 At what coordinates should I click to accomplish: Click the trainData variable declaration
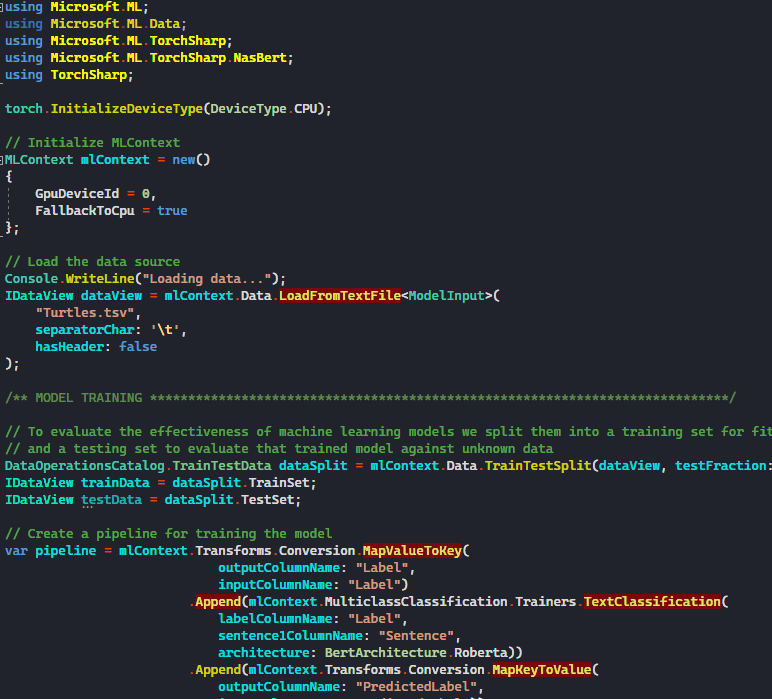[115, 483]
